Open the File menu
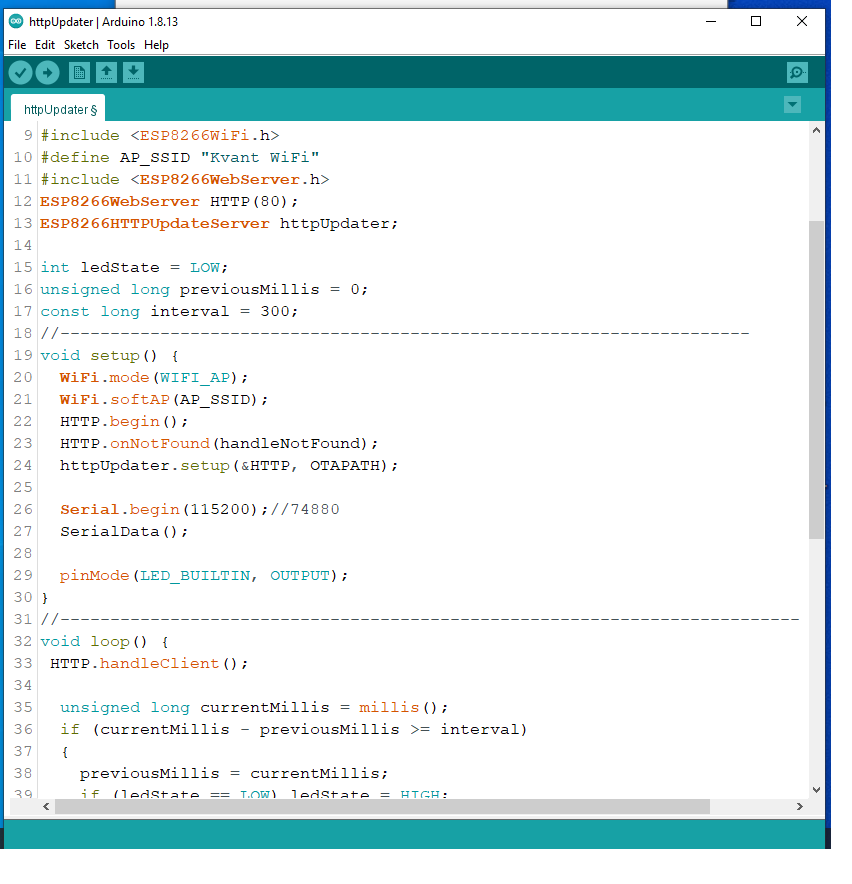852x884 pixels. click(x=17, y=45)
